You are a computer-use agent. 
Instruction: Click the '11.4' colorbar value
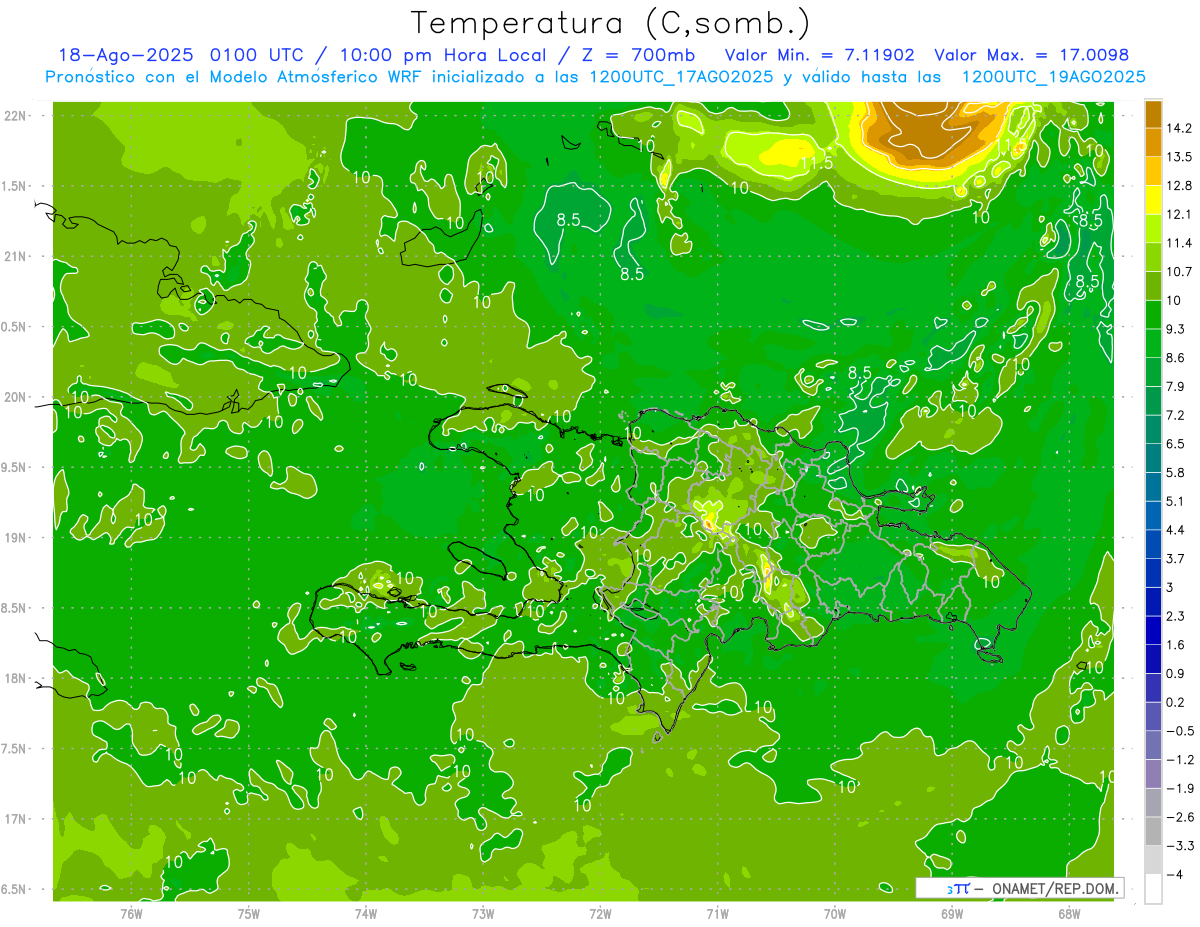(1179, 243)
